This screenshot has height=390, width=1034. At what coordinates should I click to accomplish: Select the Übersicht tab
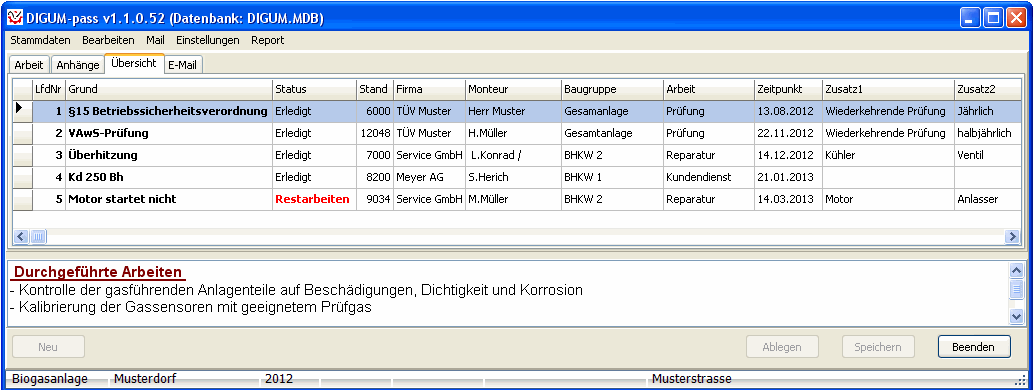tap(134, 63)
